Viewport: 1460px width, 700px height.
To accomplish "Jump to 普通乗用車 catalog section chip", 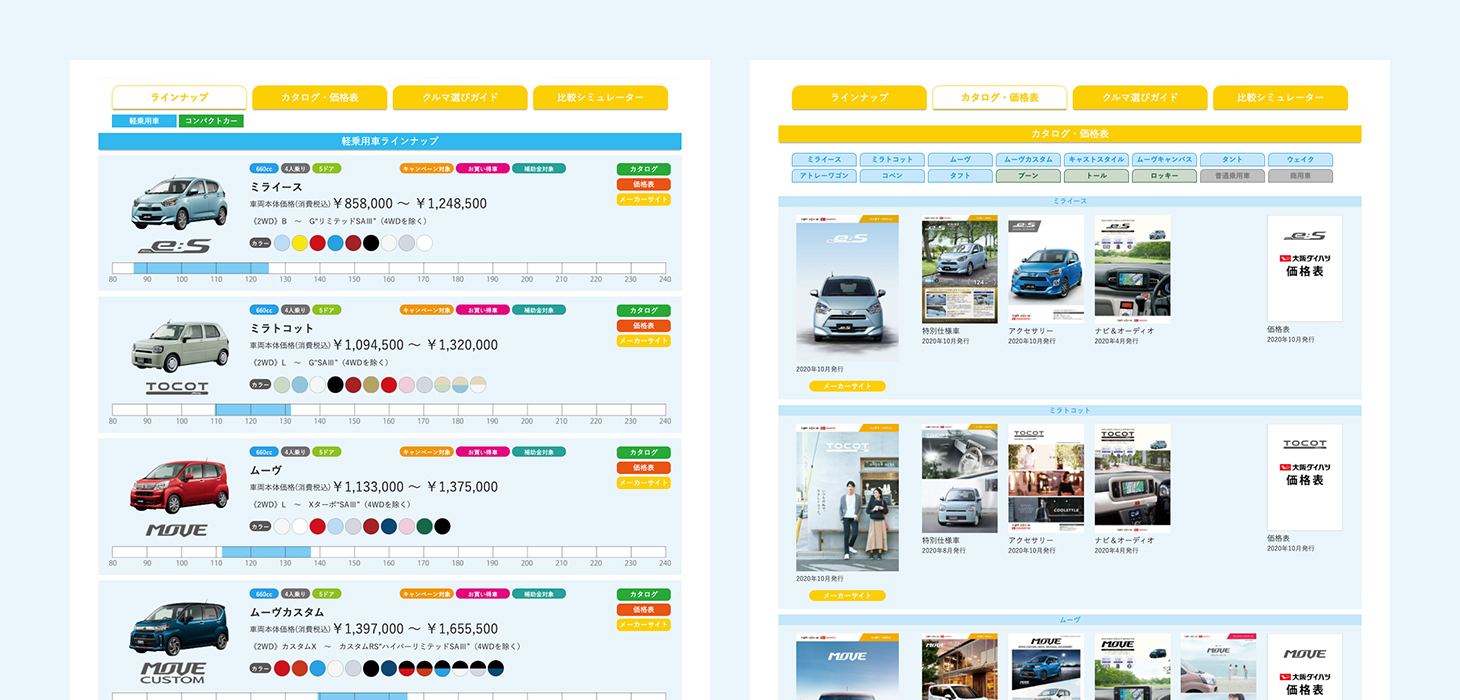I will point(1232,176).
